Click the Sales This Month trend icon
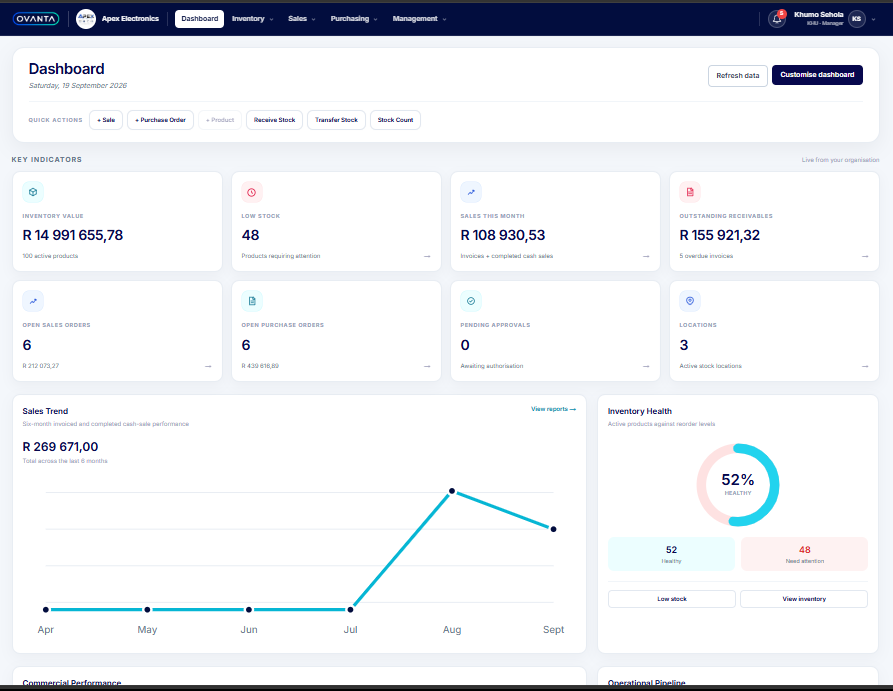Viewport: 893px width, 691px height. [x=471, y=192]
